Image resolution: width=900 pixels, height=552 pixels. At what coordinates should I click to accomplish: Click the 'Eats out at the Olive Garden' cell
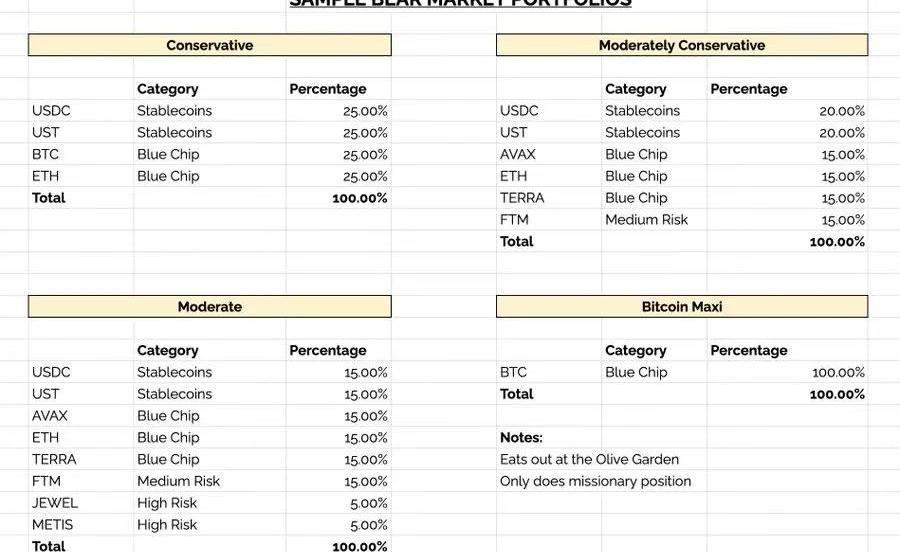pyautogui.click(x=589, y=460)
